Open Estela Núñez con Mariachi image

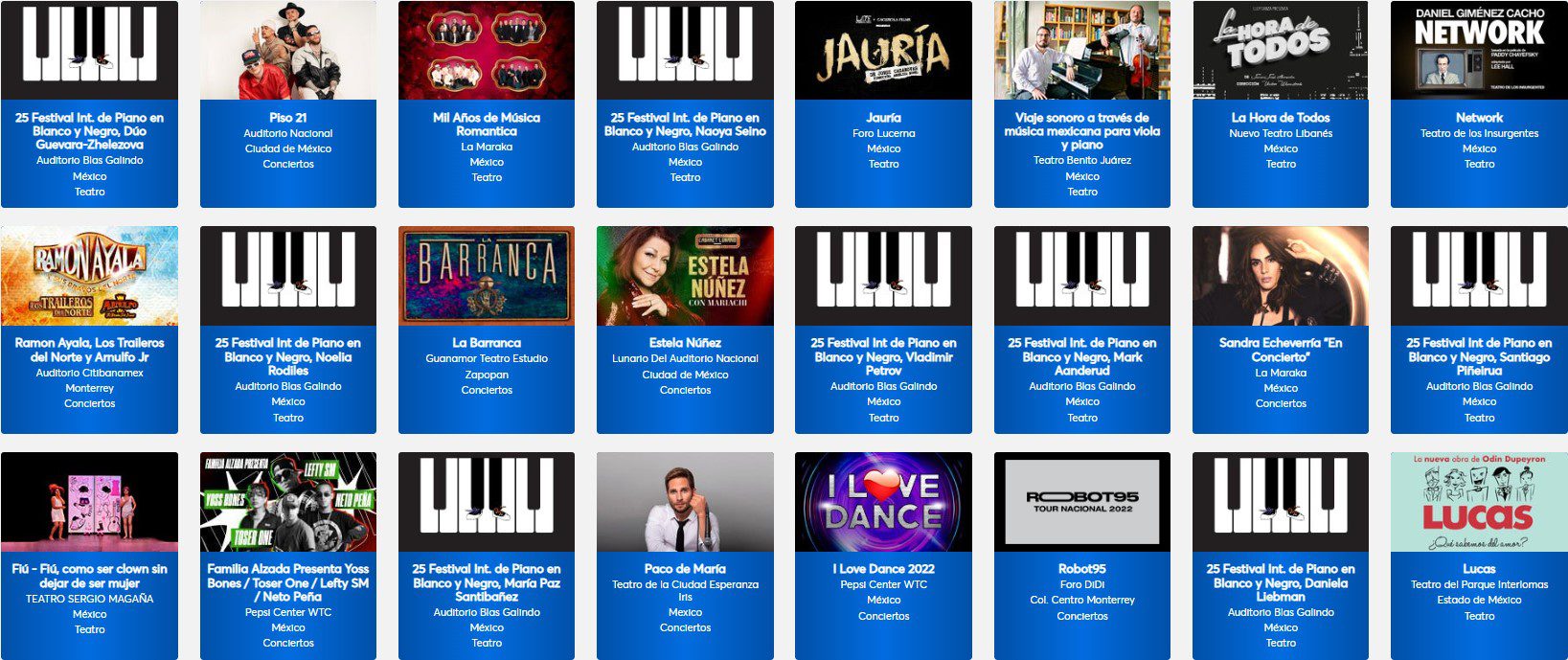coord(685,276)
